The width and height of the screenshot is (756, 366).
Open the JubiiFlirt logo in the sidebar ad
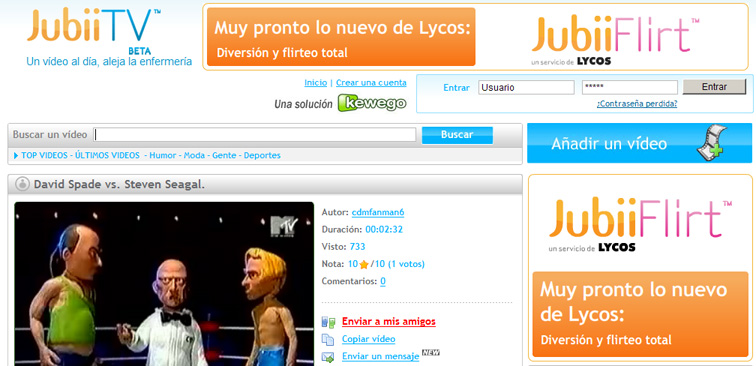(x=640, y=224)
